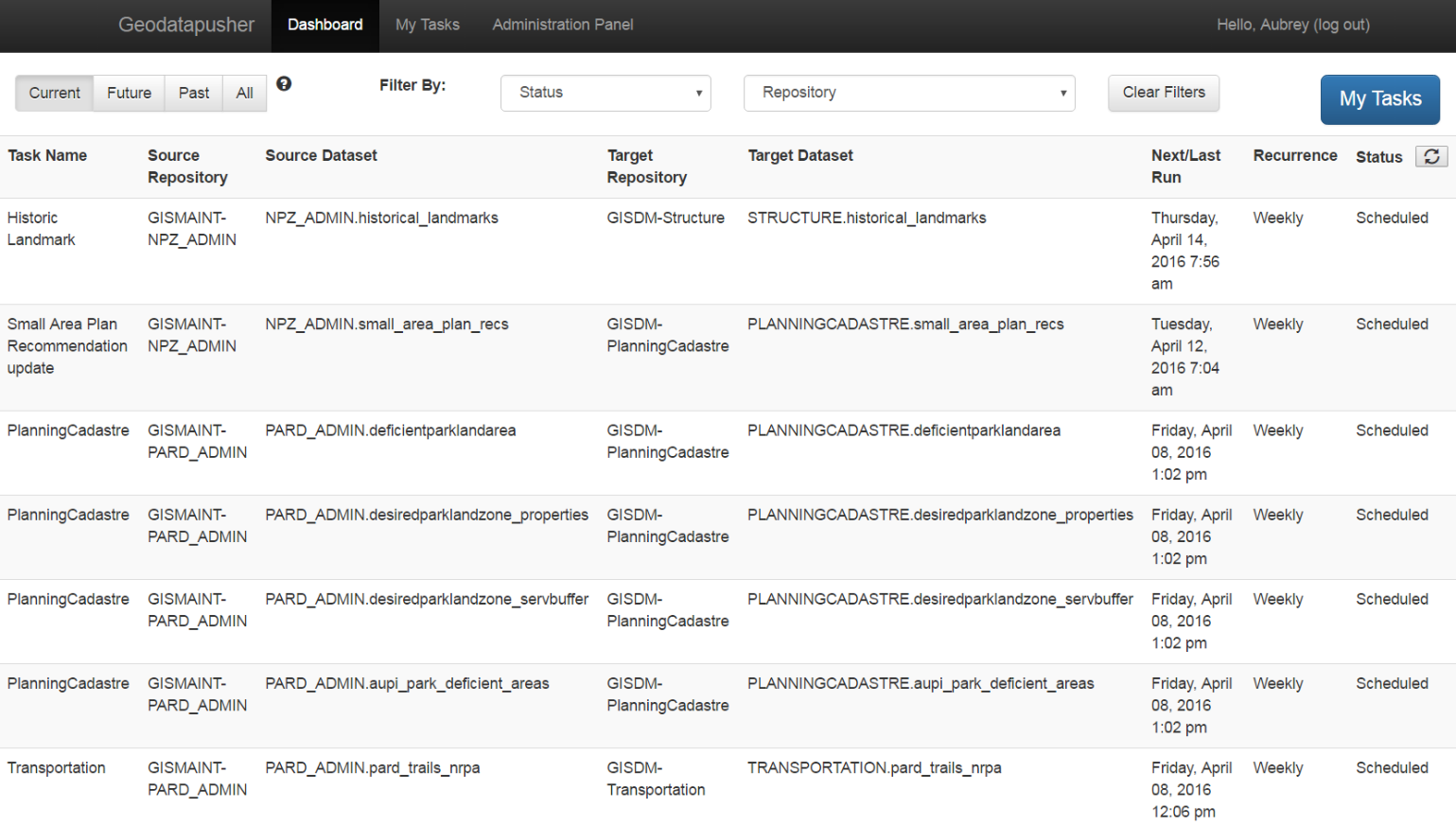The image size is (1456, 825).
Task: Click the Clear Filters button
Action: [1163, 93]
